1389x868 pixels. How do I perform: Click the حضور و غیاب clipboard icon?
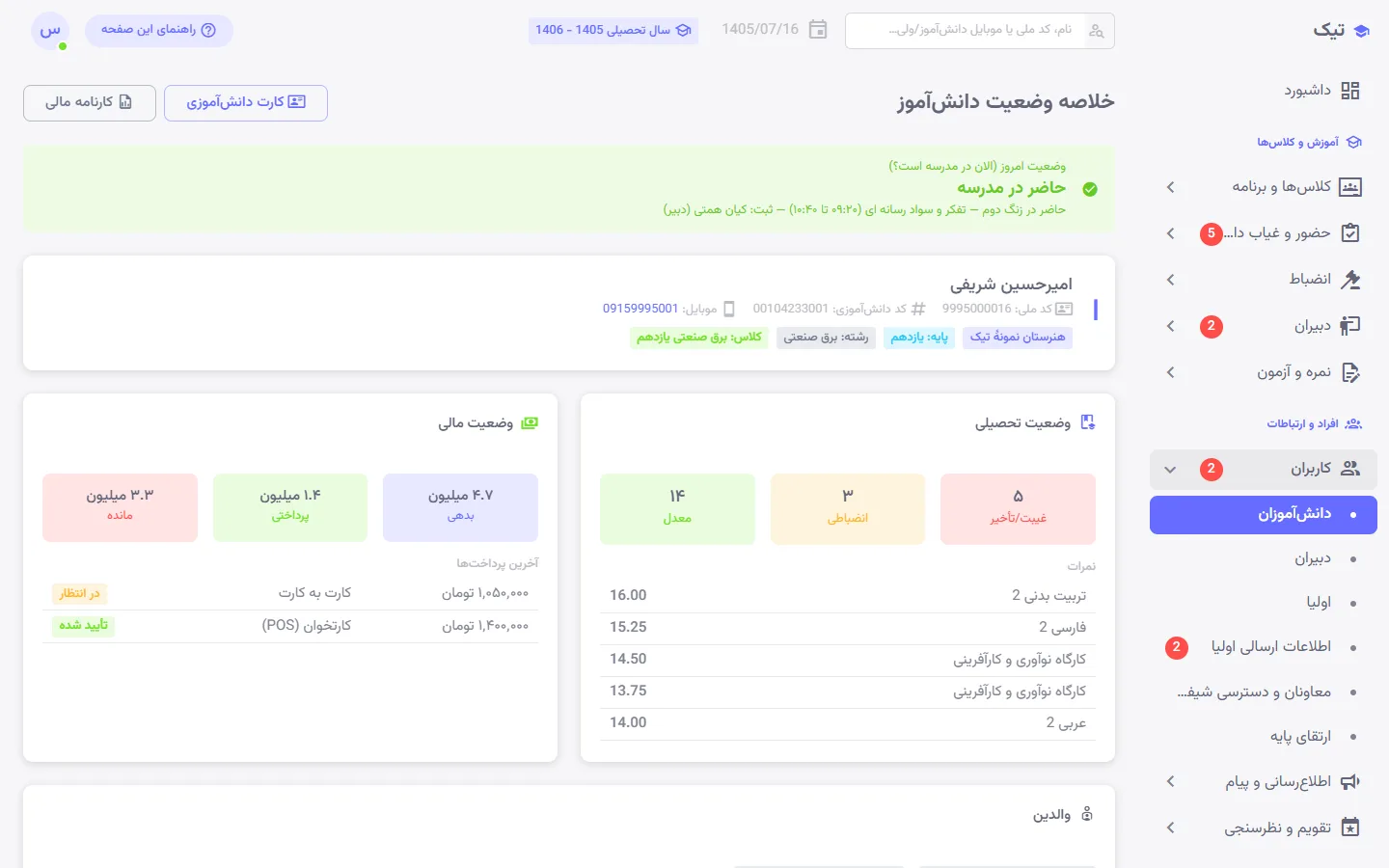coord(1350,233)
